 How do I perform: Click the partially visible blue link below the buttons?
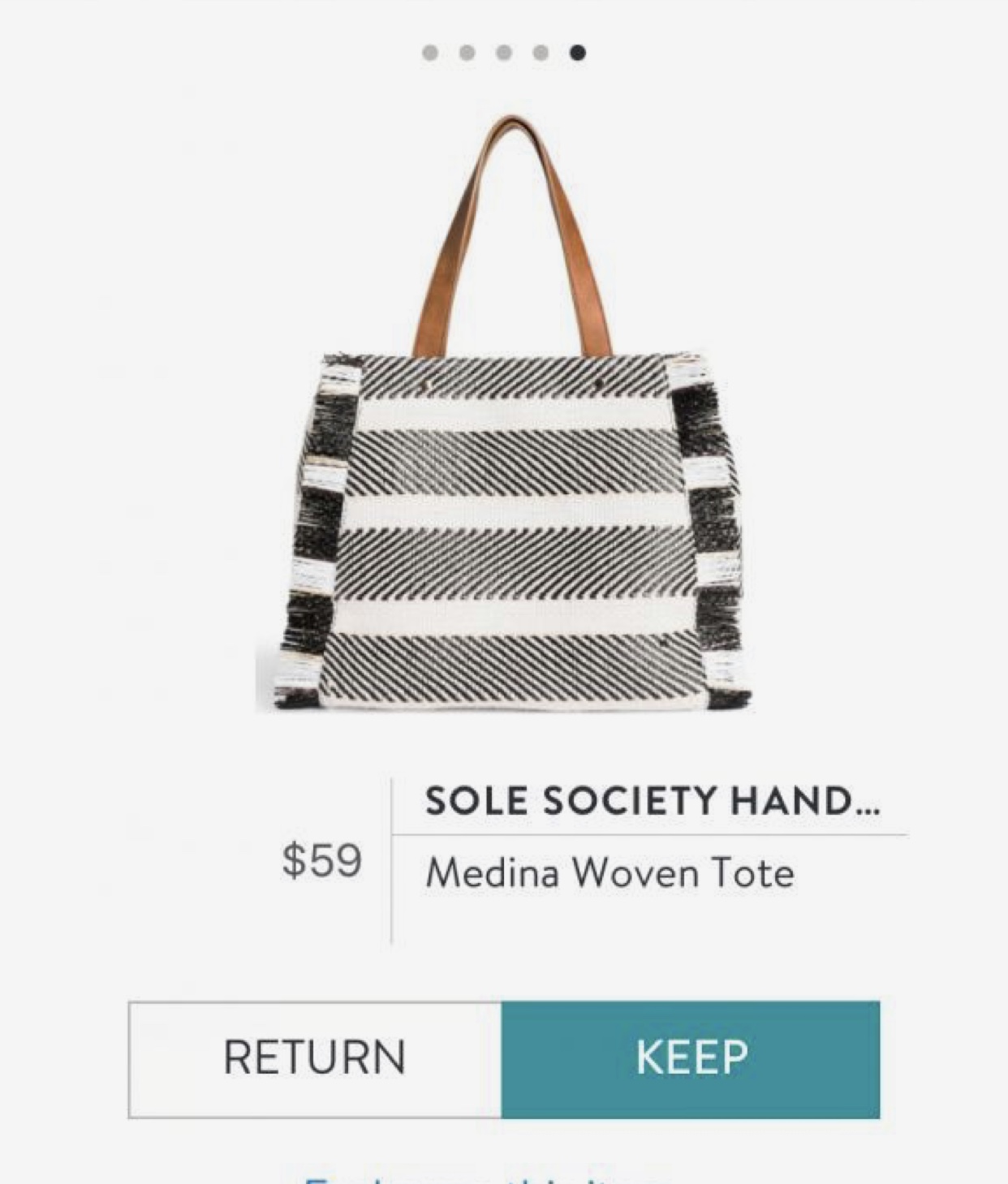coord(487,1178)
